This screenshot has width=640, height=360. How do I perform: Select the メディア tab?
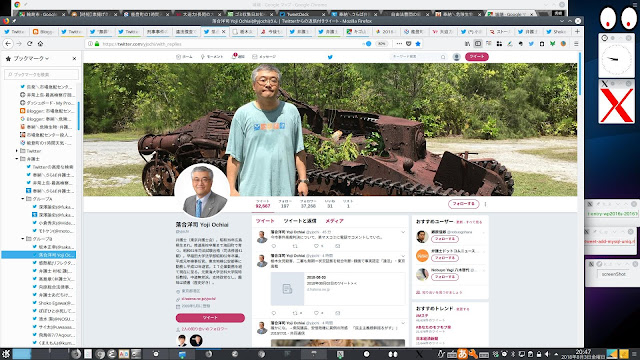(334, 221)
